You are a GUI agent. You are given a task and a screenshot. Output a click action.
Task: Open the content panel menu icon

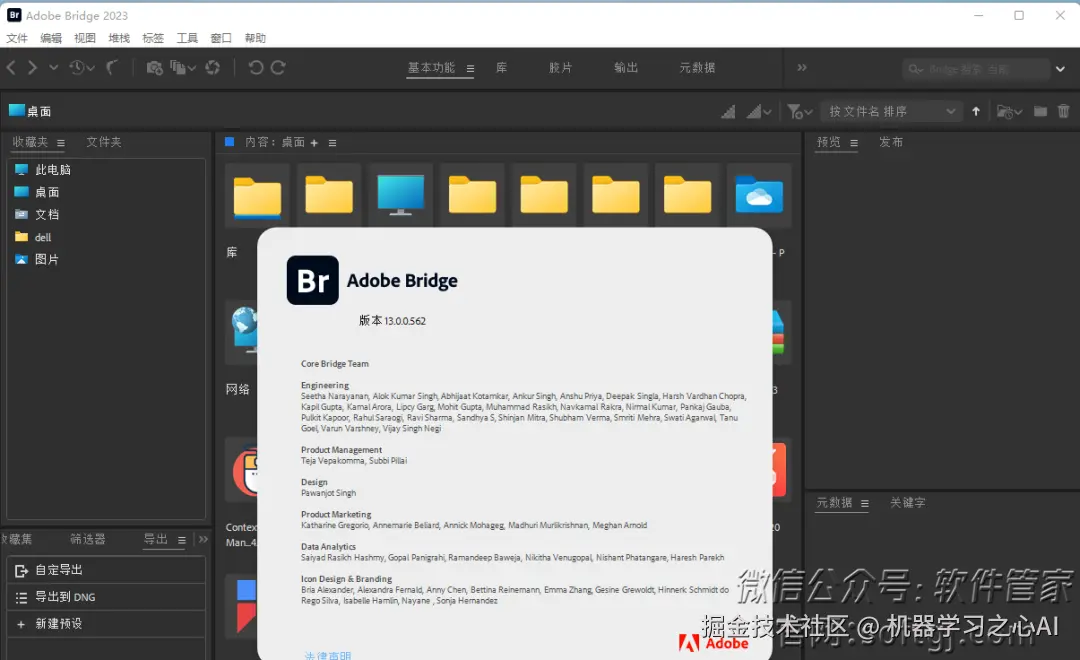(333, 143)
